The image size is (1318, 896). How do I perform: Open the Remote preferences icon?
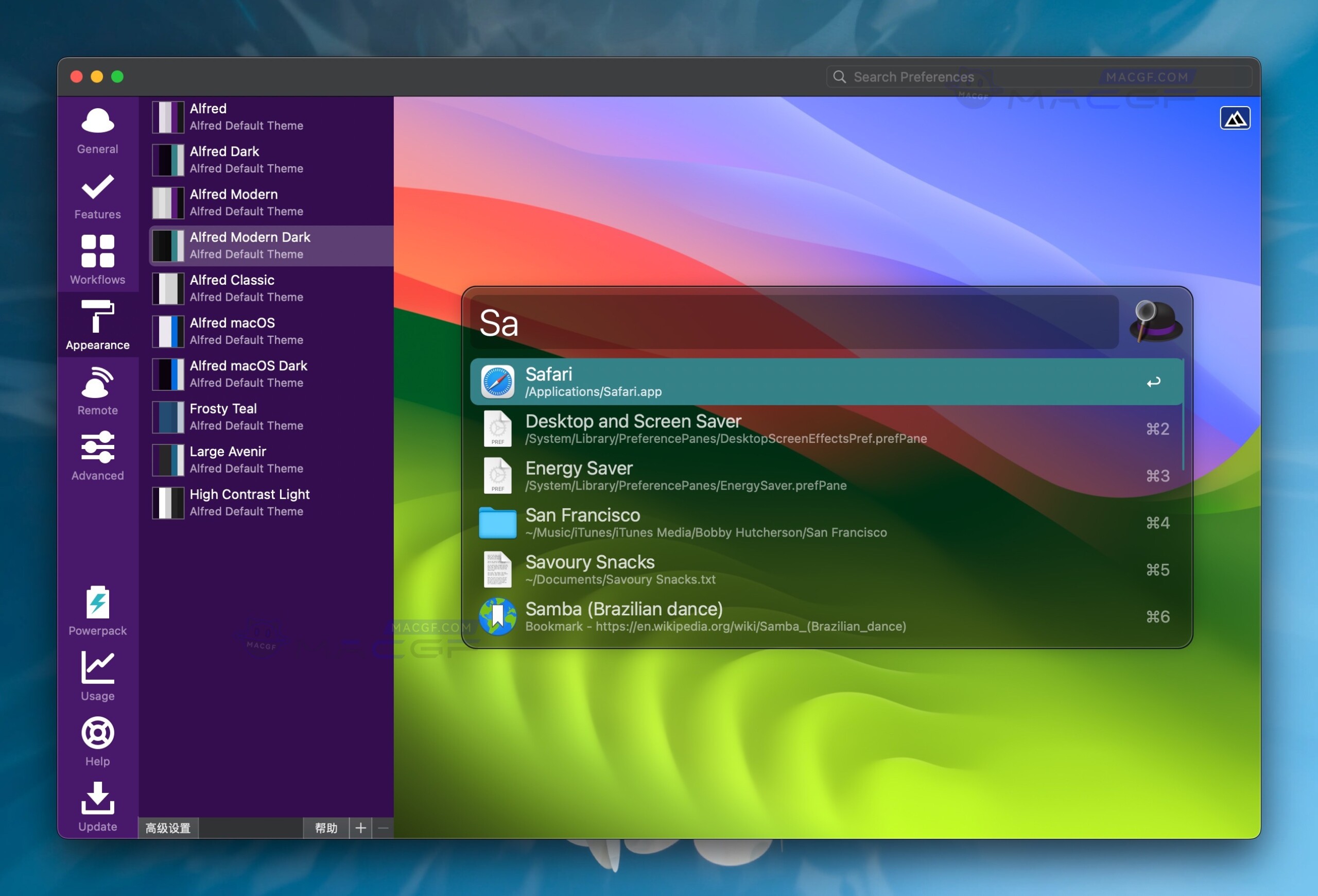(x=97, y=391)
